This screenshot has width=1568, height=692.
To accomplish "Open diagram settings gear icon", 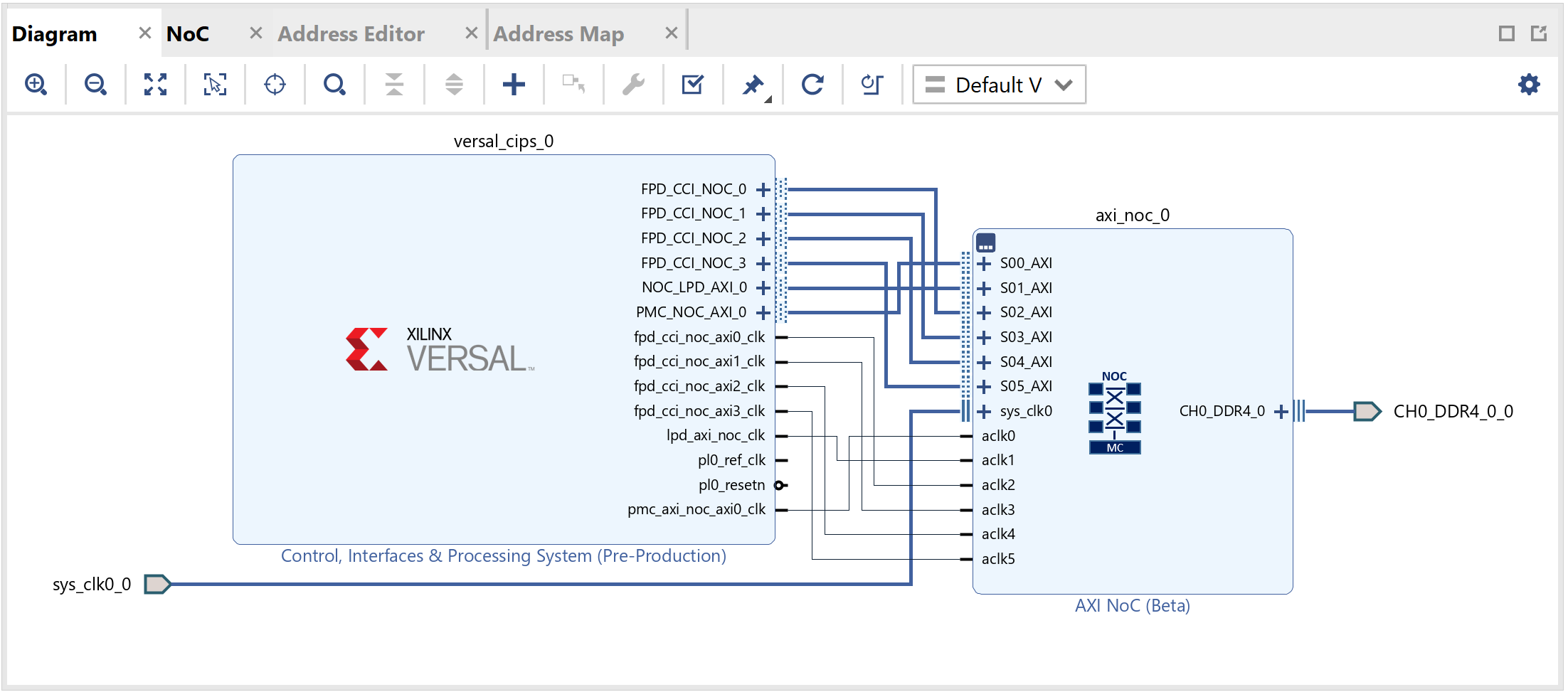I will coord(1529,85).
